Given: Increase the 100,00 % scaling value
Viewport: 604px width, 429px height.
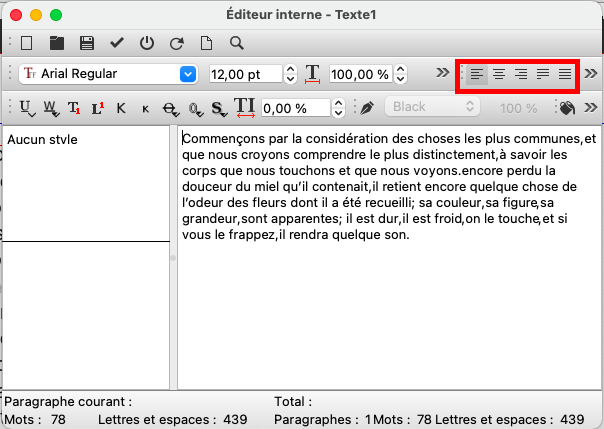Looking at the screenshot, I should pos(401,69).
